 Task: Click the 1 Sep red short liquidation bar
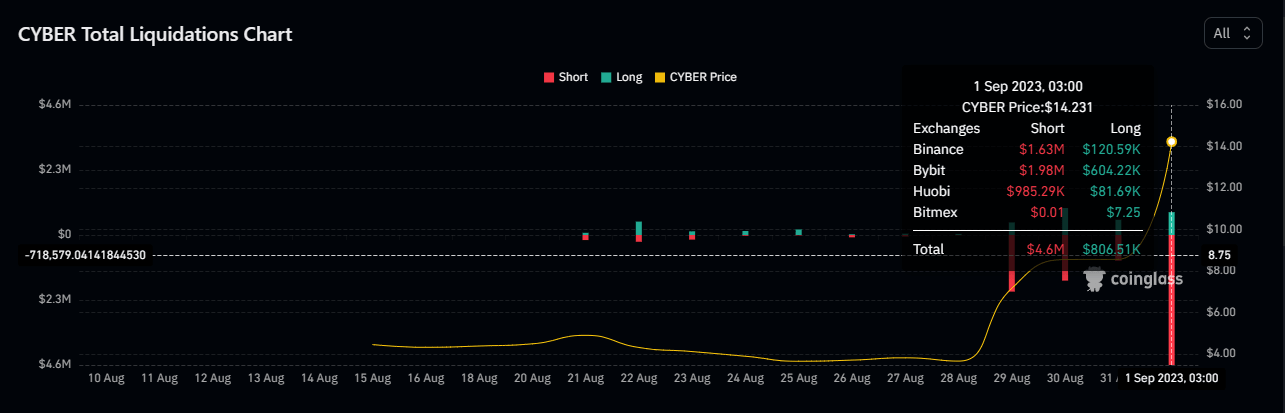(1171, 300)
